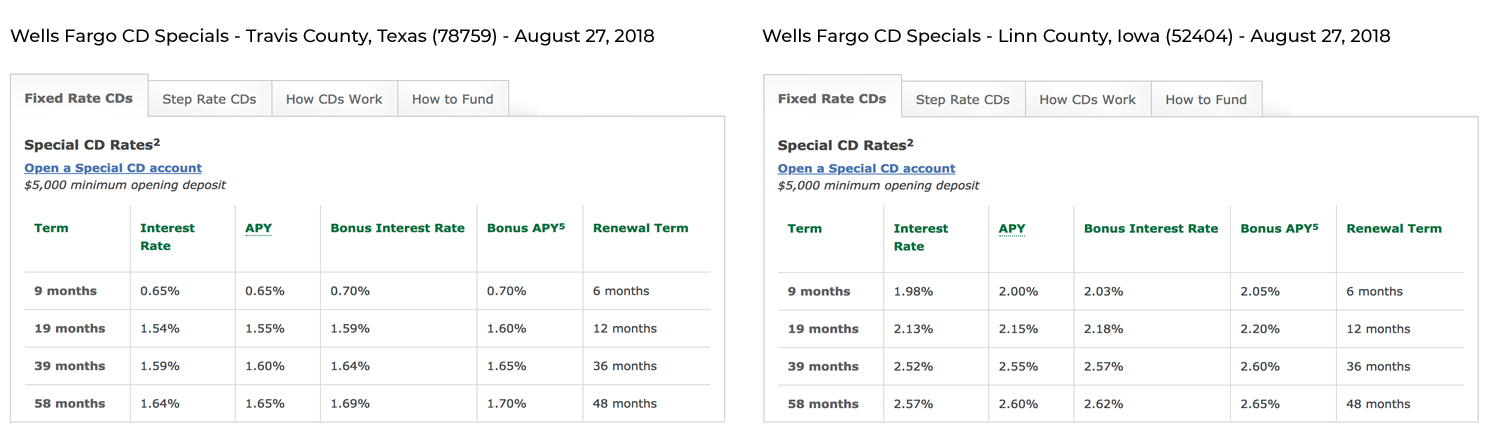Select How to Fund tab in Texas panel
This screenshot has width=1486, height=437.
point(452,99)
